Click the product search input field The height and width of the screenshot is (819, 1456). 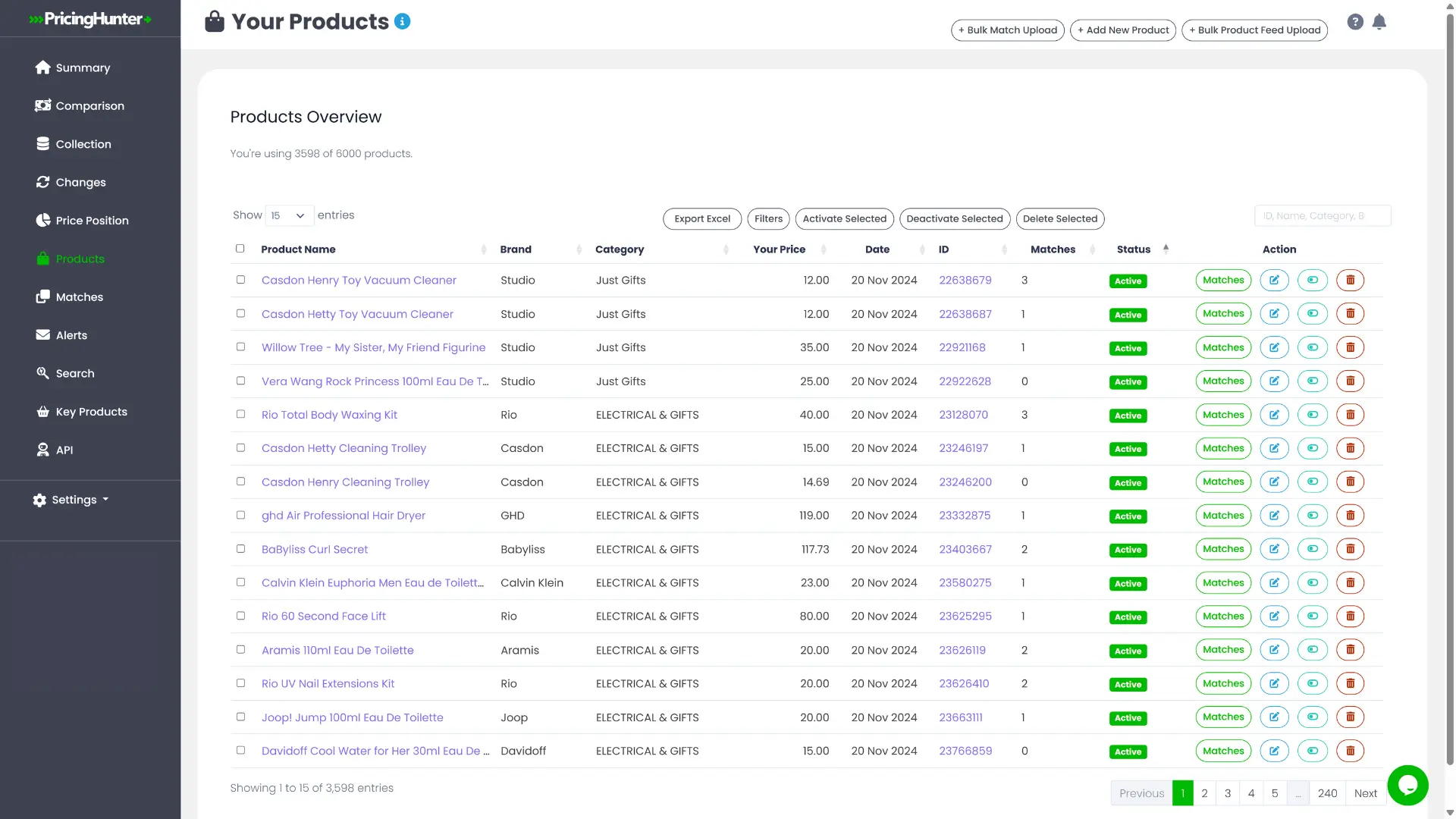1322,216
